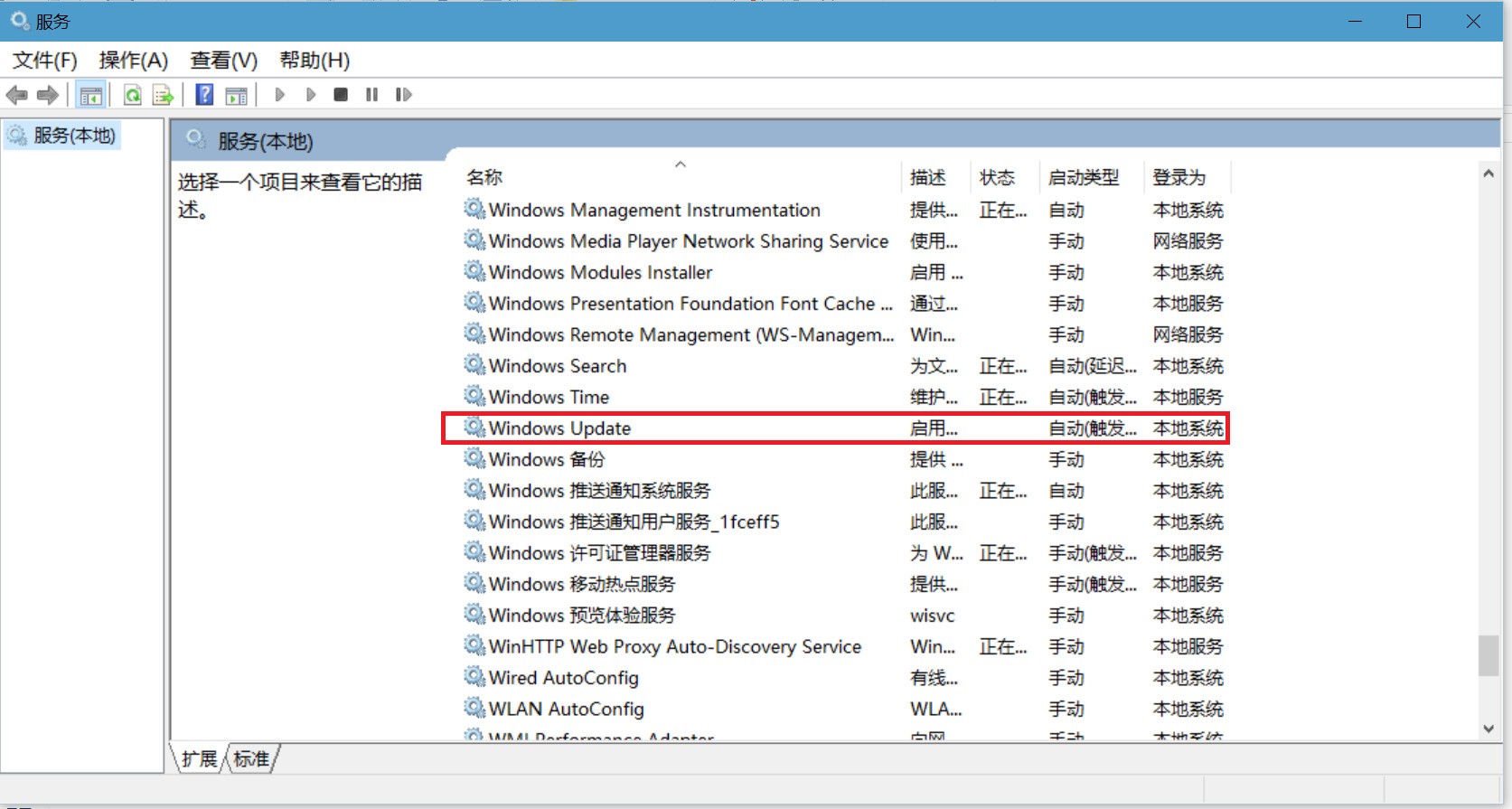Select the Wired AutoConfig service name

pos(563,678)
